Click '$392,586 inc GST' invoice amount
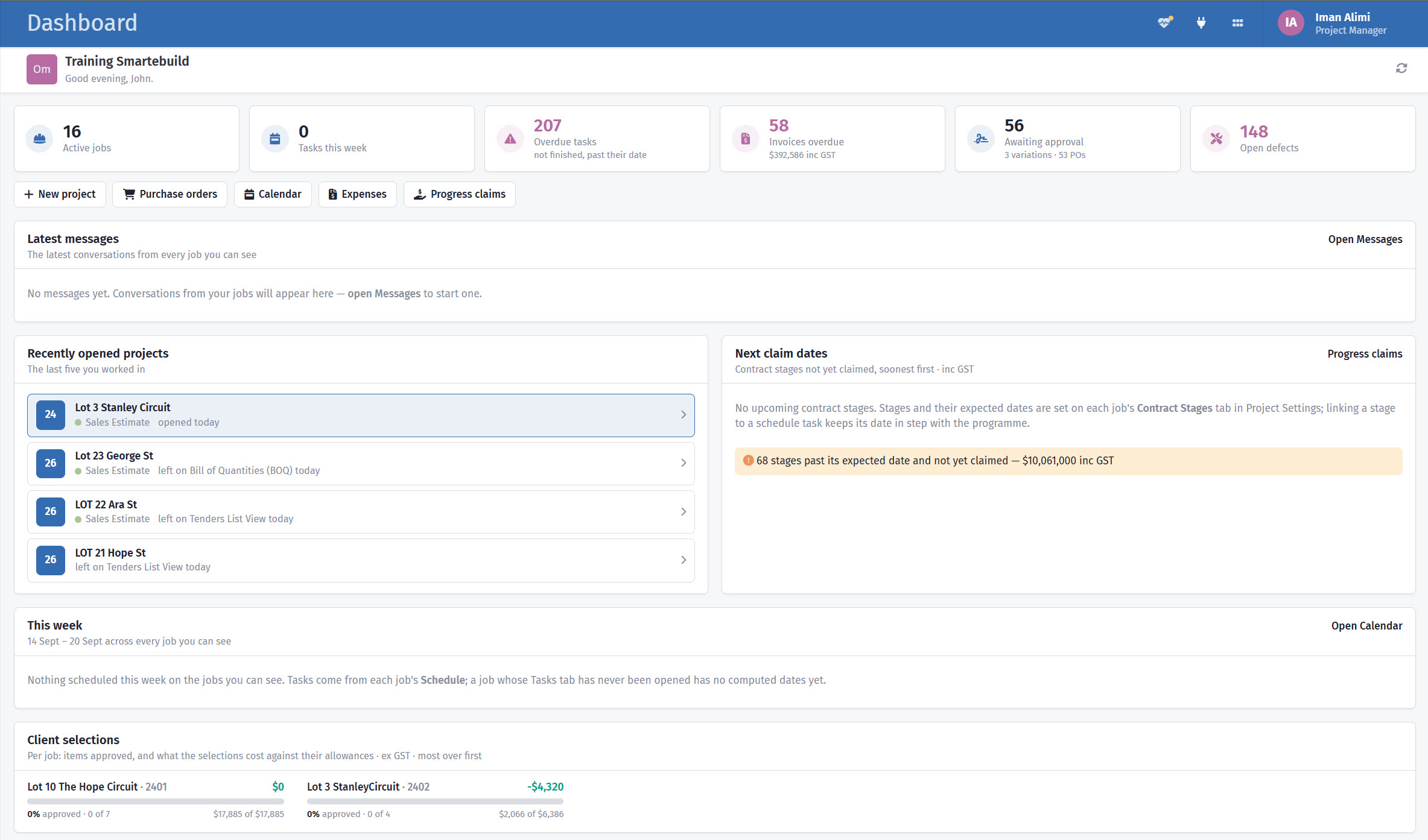1428x840 pixels. pos(802,155)
